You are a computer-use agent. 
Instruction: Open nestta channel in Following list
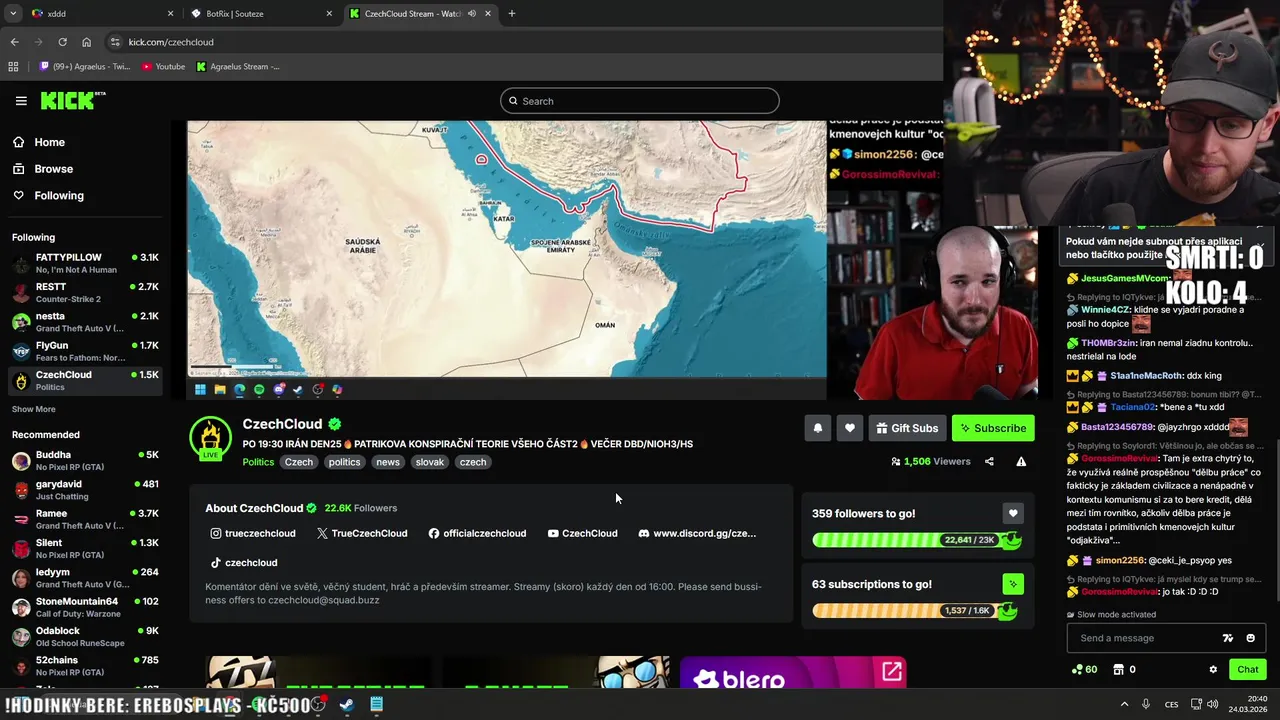tap(85, 322)
